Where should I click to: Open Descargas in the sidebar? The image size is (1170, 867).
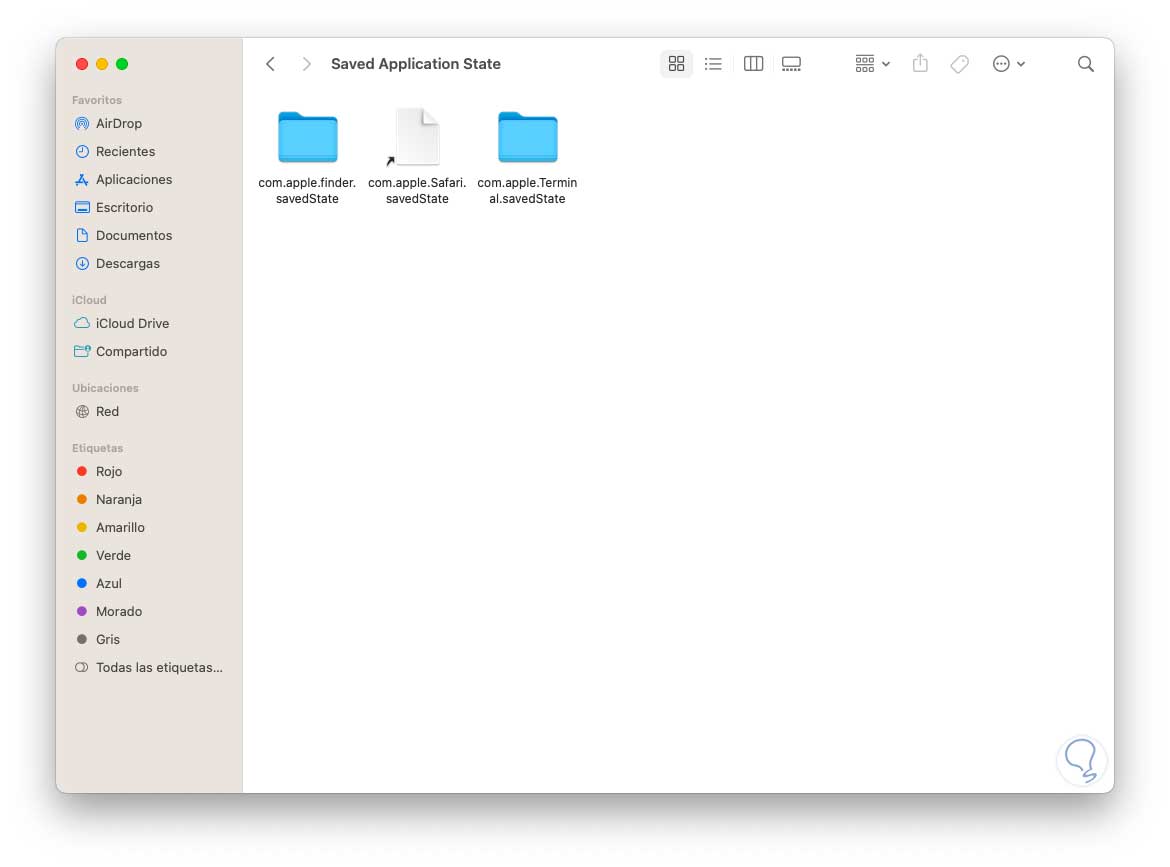pos(149,263)
